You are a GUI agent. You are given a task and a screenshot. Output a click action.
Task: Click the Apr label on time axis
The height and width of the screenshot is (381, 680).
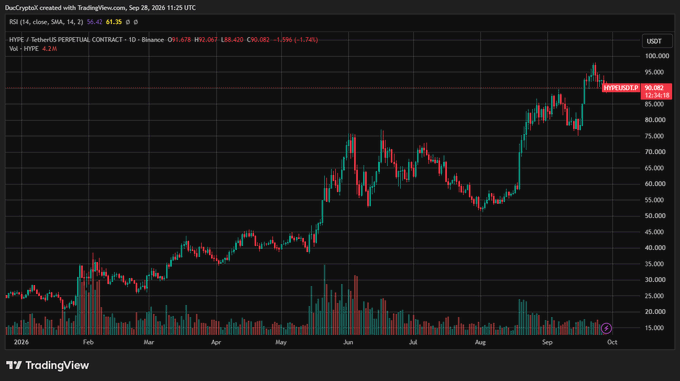pyautogui.click(x=216, y=342)
